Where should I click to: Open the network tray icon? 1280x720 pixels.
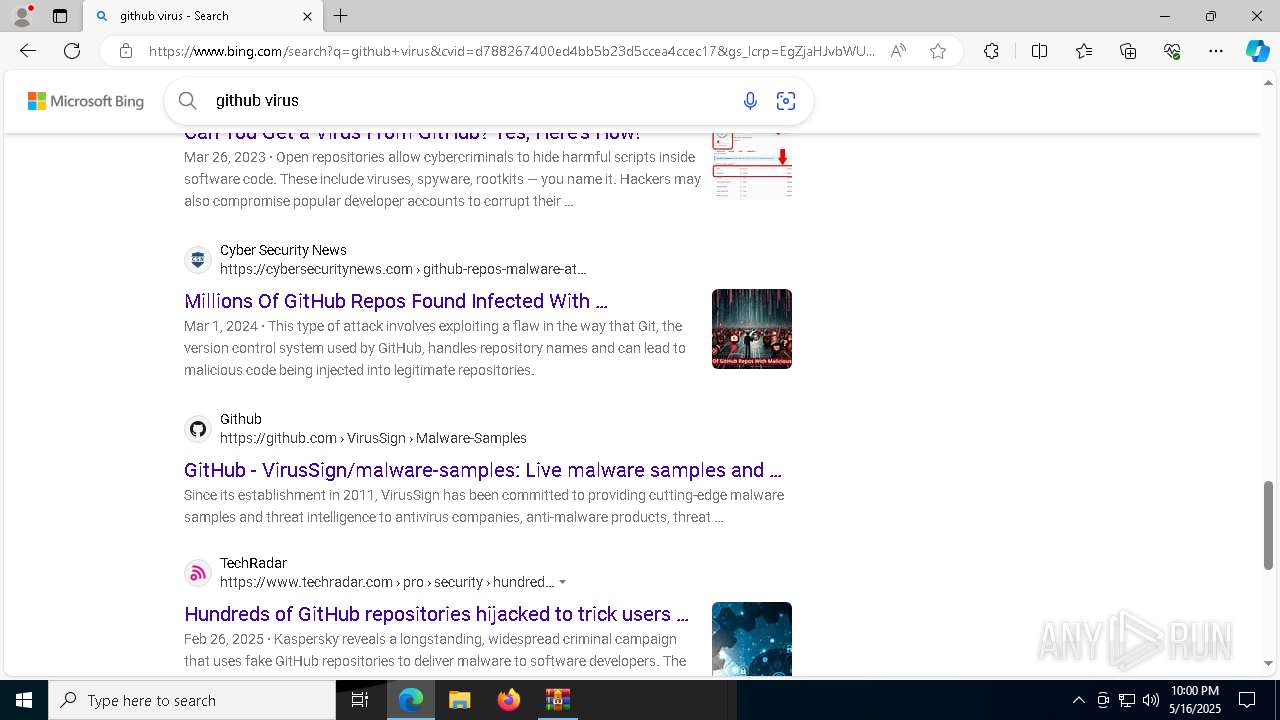point(1127,700)
